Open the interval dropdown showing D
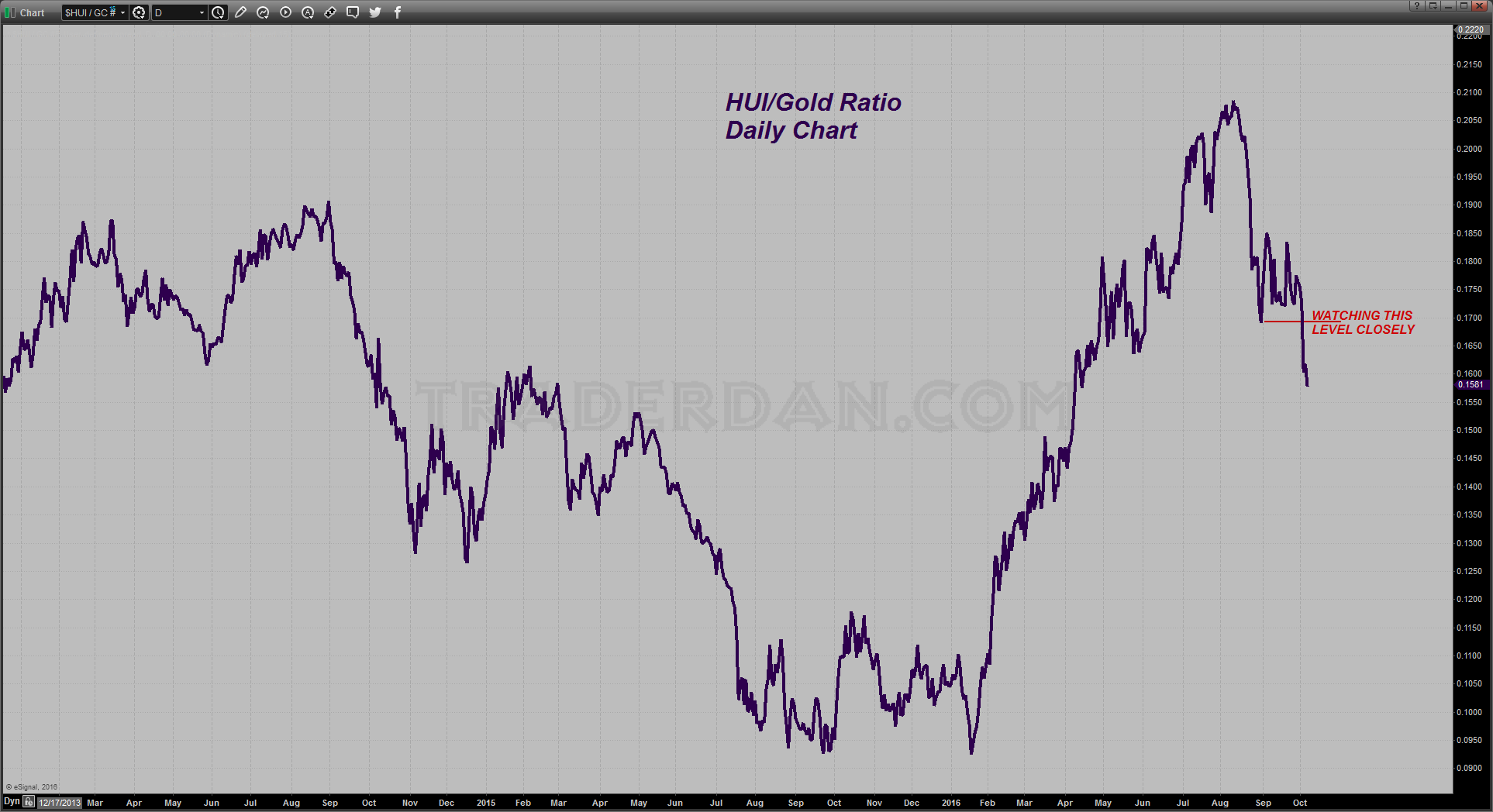Viewport: 1493px width, 812px height. coord(180,12)
